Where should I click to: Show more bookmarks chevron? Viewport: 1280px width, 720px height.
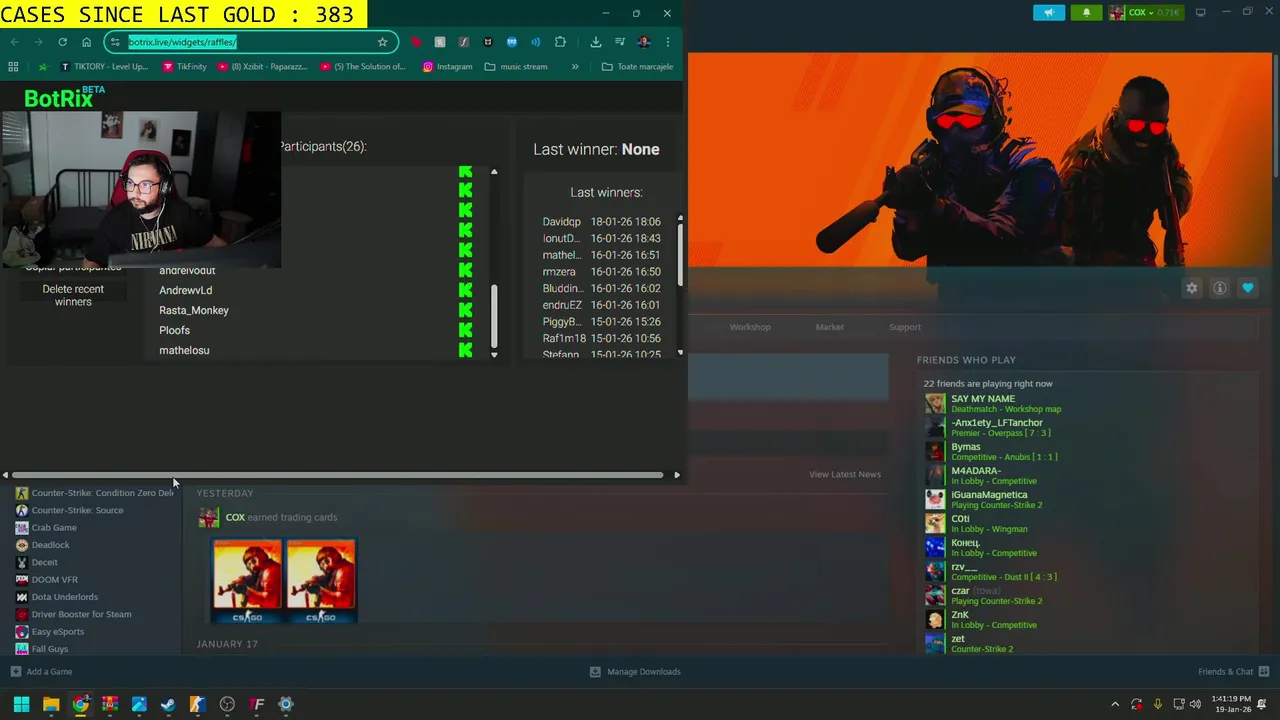click(x=575, y=67)
